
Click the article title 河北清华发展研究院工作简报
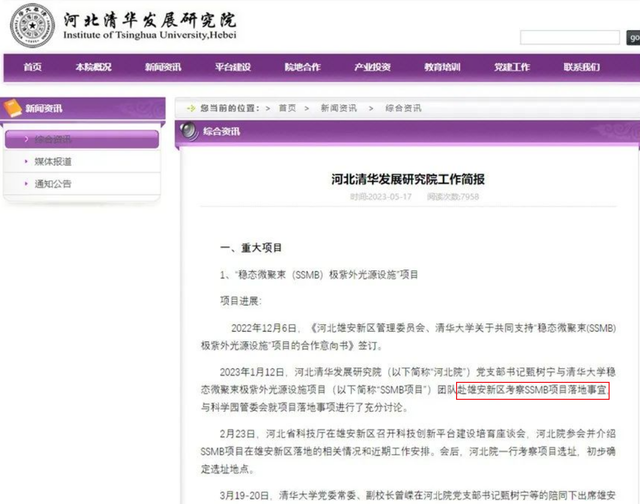(x=408, y=179)
